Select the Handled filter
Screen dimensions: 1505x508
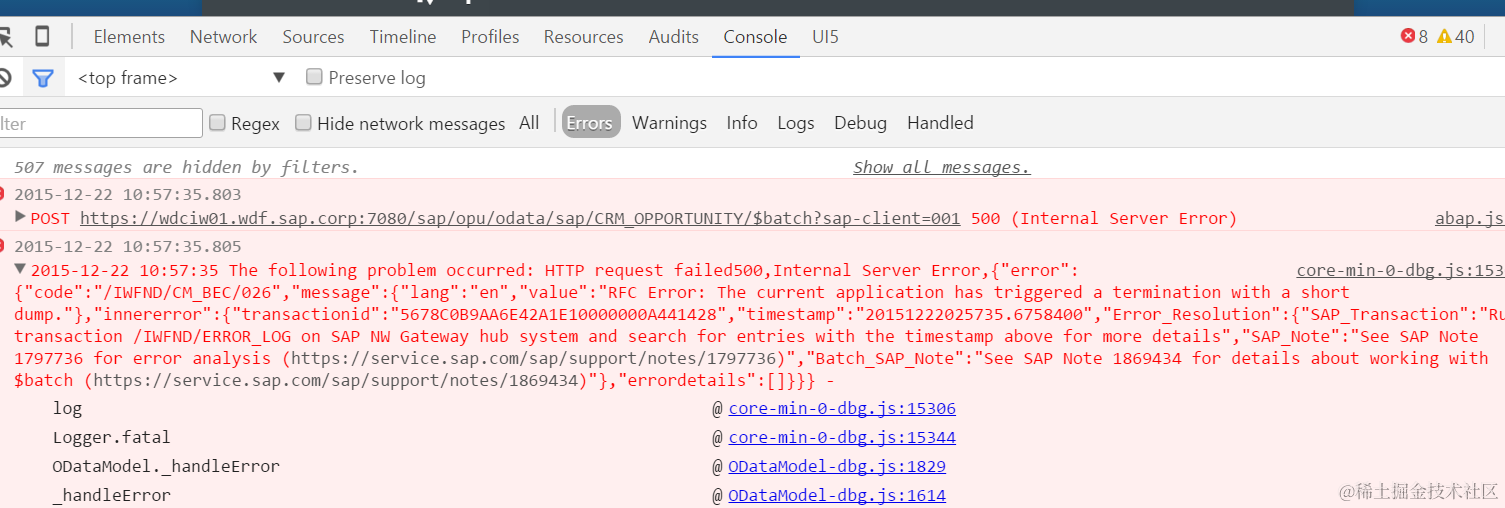click(940, 123)
